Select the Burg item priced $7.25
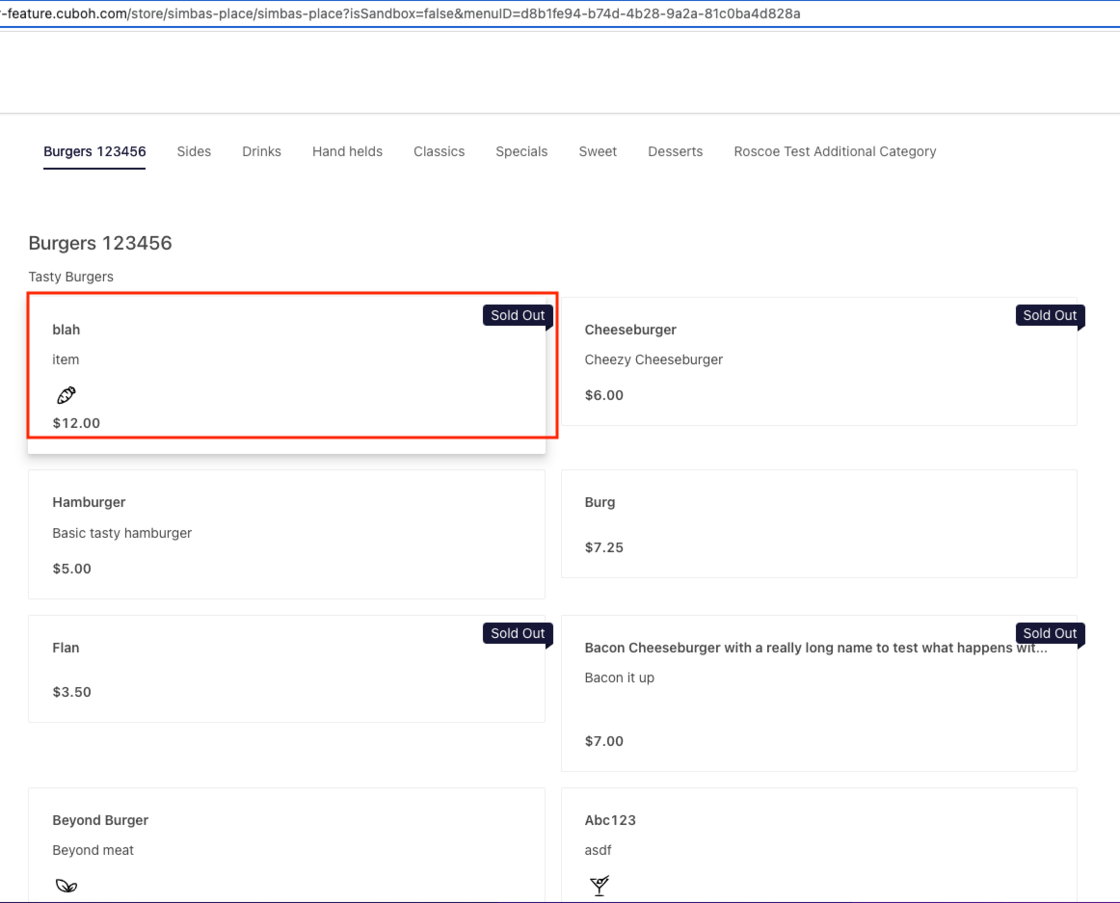Screen dimensions: 1120x903 click(818, 523)
